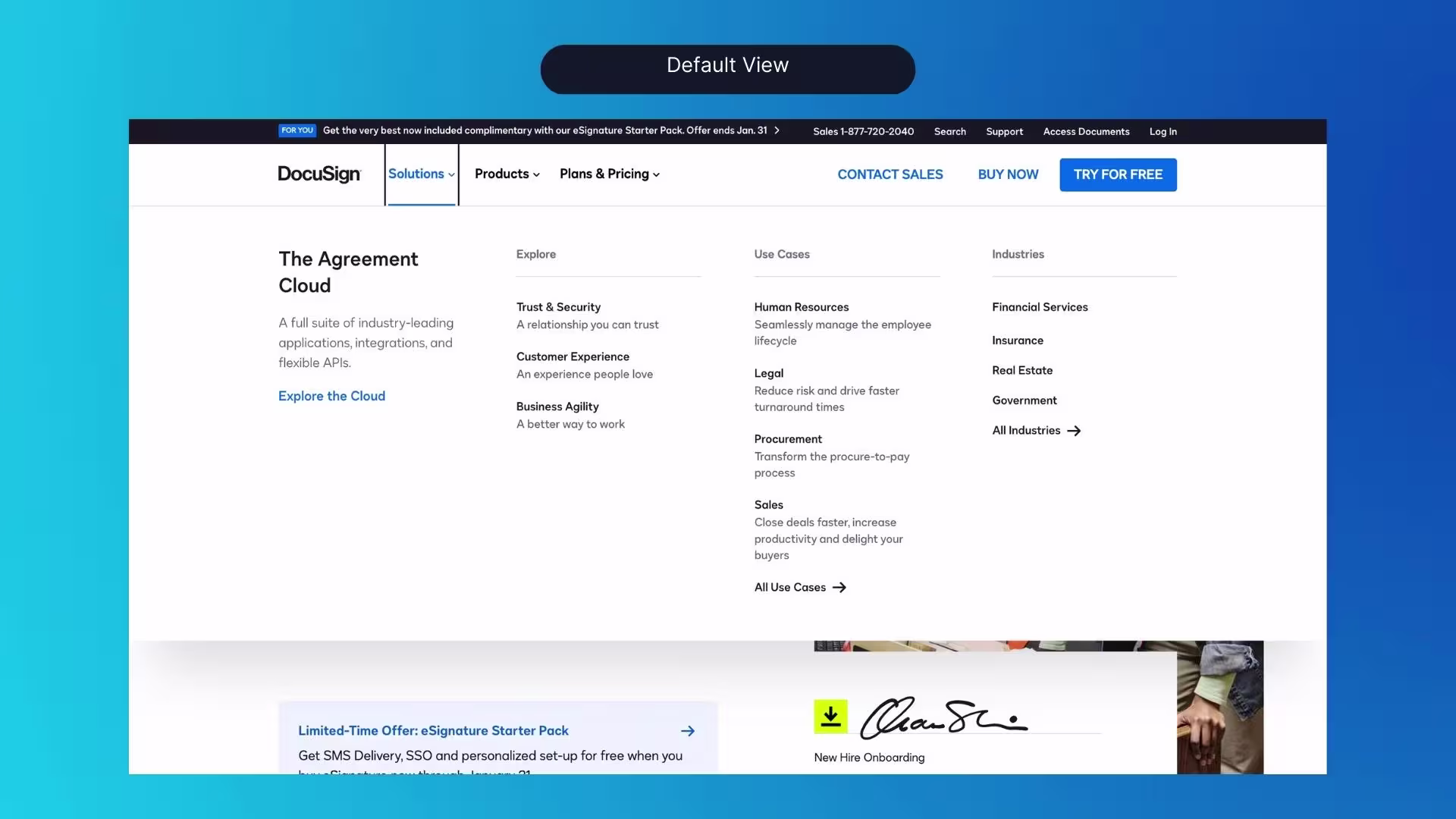Open Business Agility
The width and height of the screenshot is (1456, 819).
pyautogui.click(x=557, y=407)
